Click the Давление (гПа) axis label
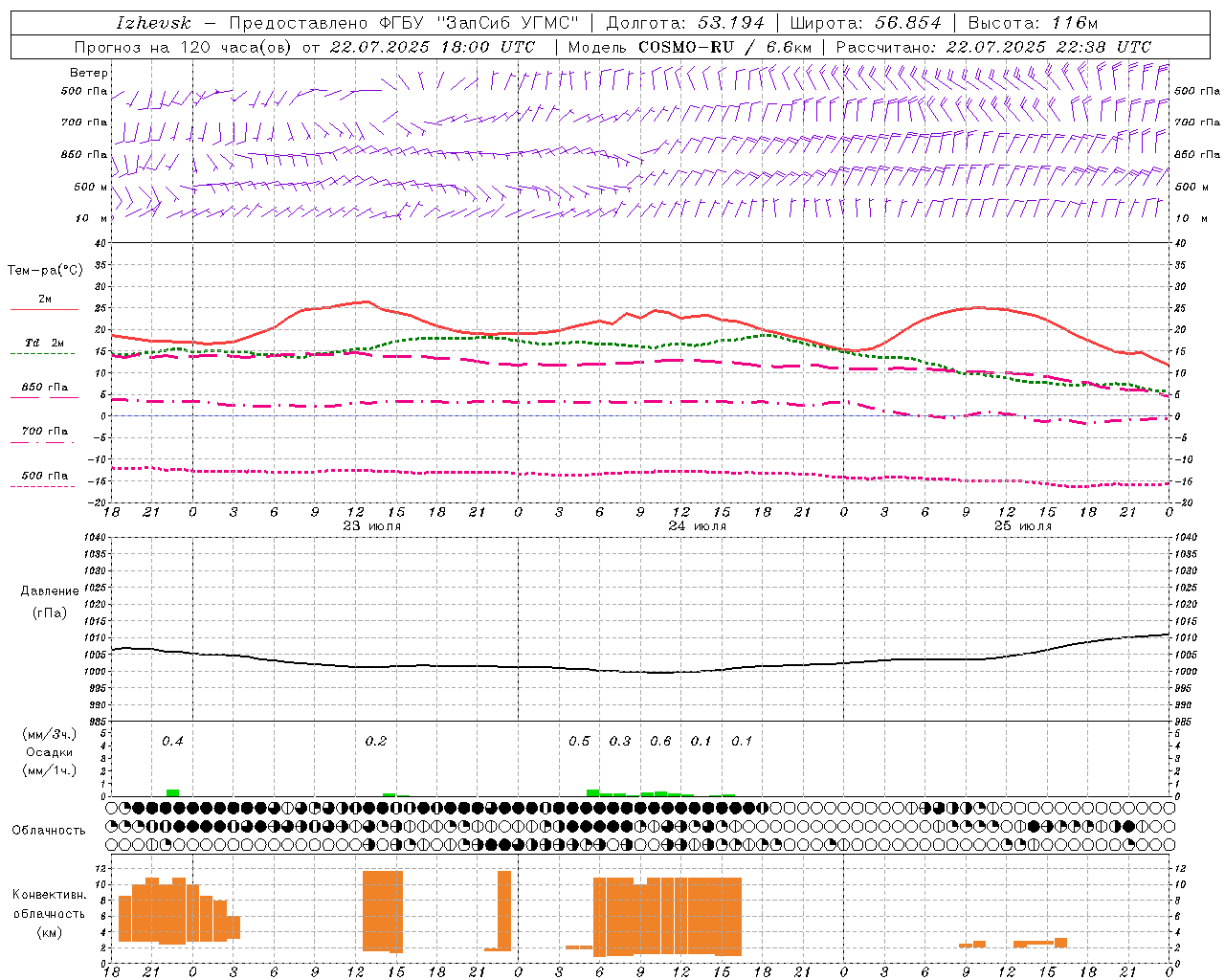This screenshot has width=1225, height=980. (x=50, y=602)
